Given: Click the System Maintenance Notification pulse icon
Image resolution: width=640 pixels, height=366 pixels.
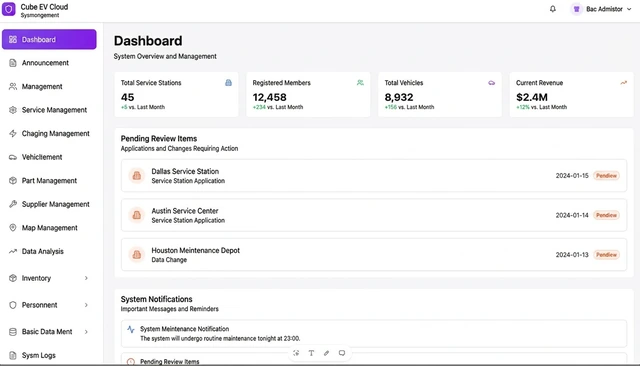Looking at the screenshot, I should pyautogui.click(x=131, y=329).
